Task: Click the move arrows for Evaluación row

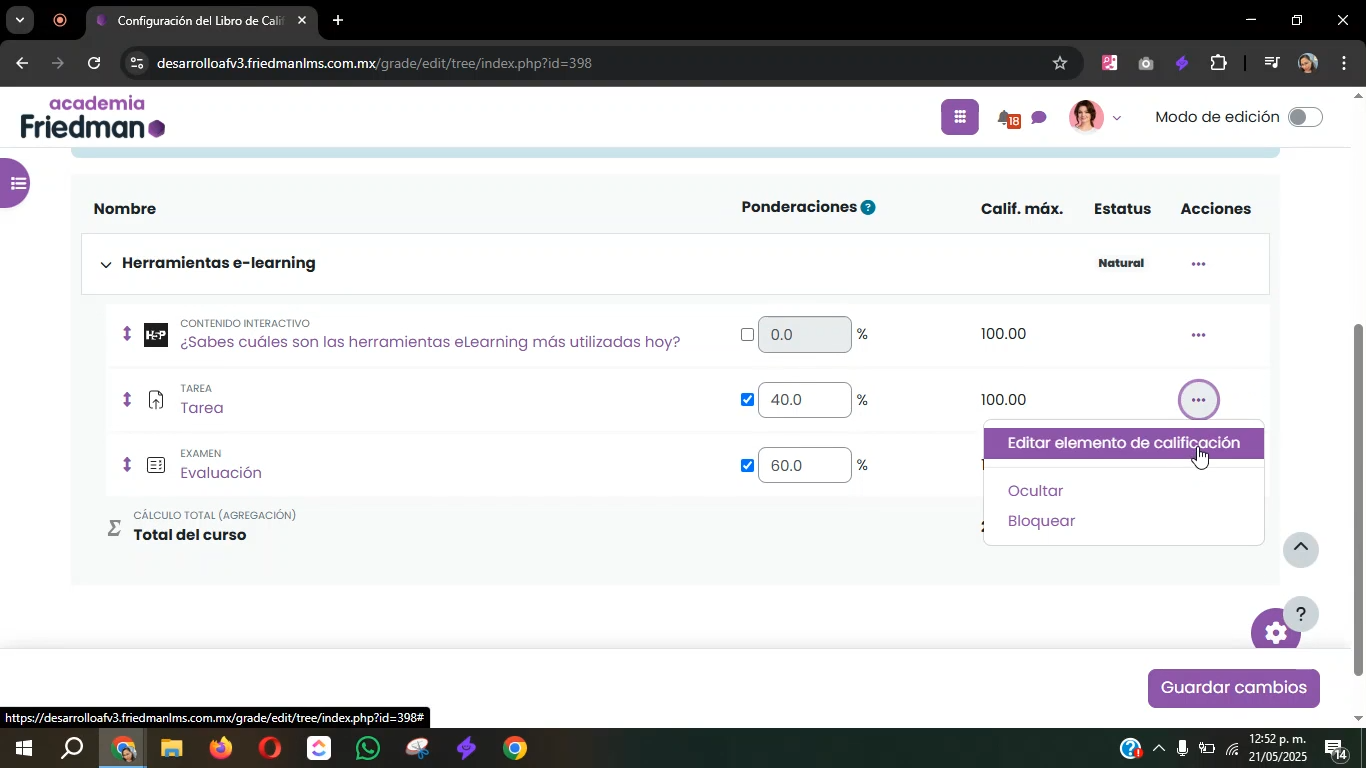Action: pos(127,464)
